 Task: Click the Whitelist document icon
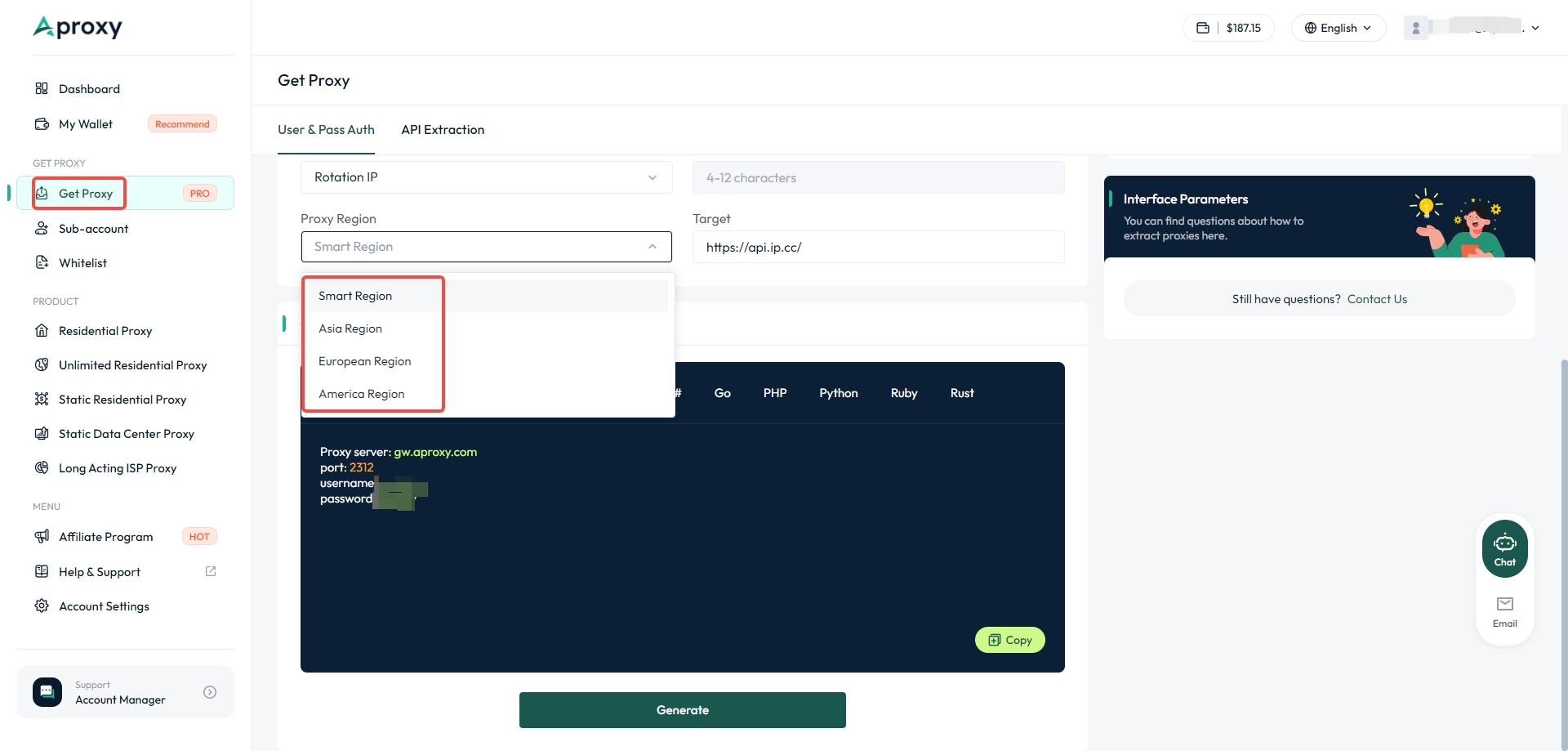click(42, 262)
